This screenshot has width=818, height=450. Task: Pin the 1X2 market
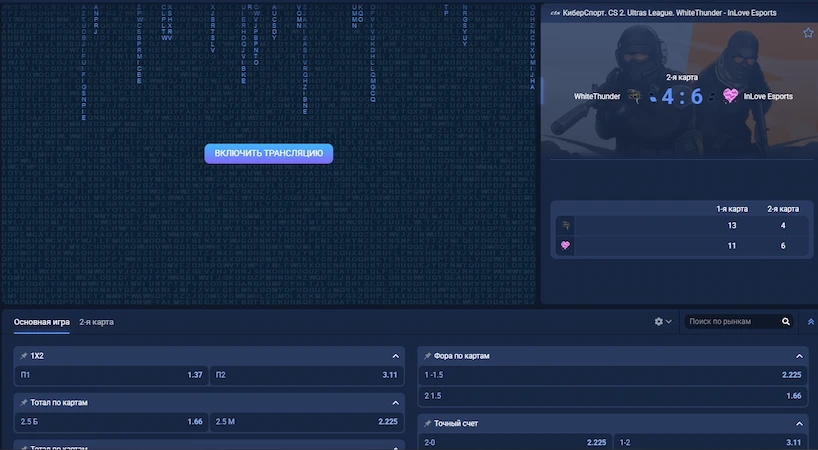click(x=23, y=356)
